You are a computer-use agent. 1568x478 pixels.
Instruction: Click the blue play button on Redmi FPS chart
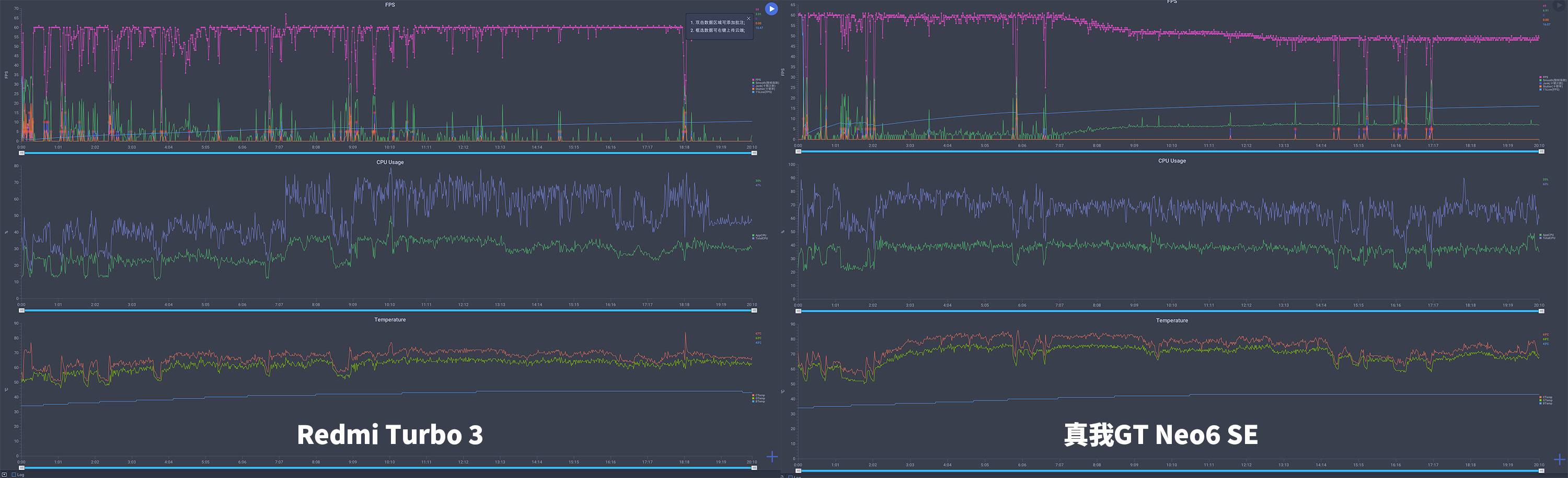point(771,9)
